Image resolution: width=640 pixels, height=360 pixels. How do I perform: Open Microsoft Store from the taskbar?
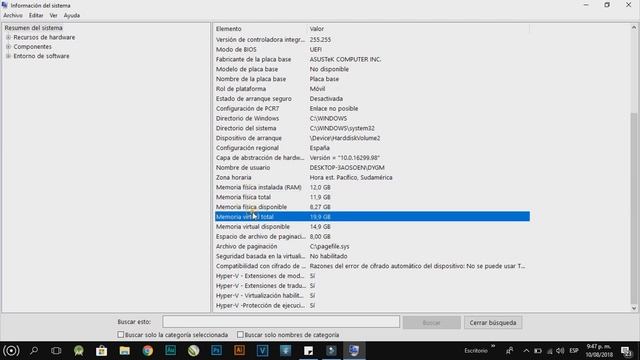(x=102, y=351)
